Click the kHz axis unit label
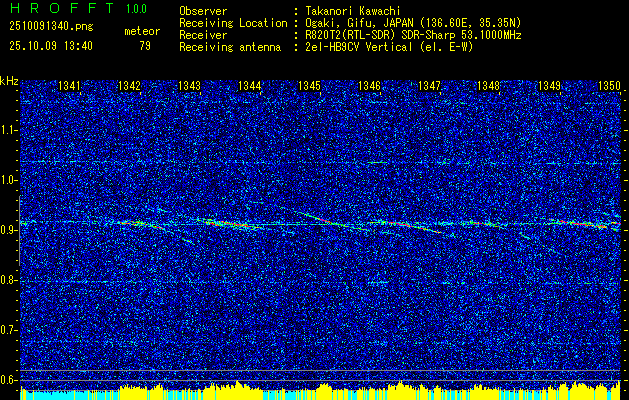Screen dimensions: 629x400 pyautogui.click(x=9, y=81)
